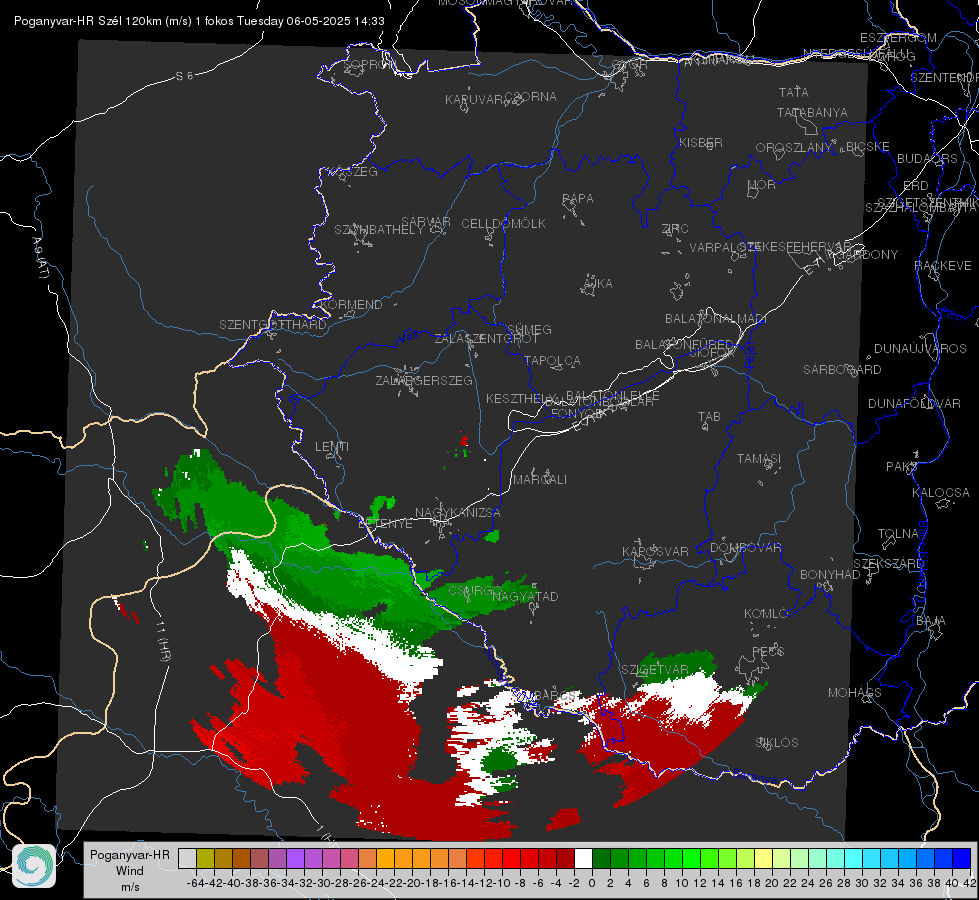
Task: Click the TAB town label
Action: pos(709,417)
